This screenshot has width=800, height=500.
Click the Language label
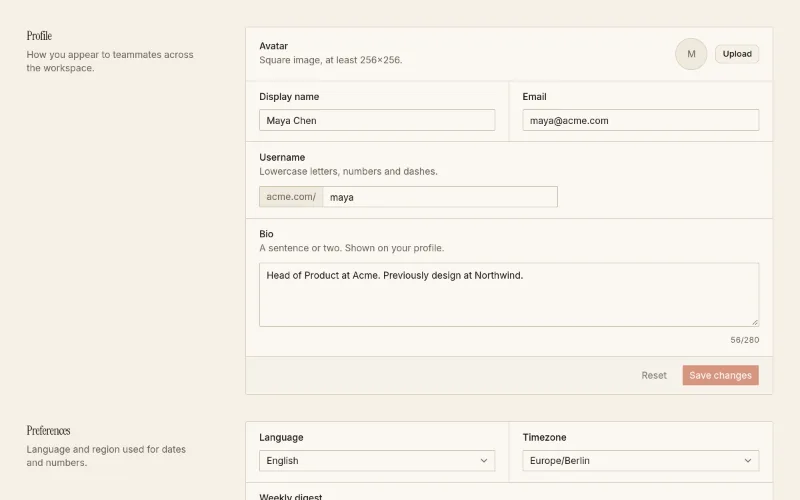281,438
